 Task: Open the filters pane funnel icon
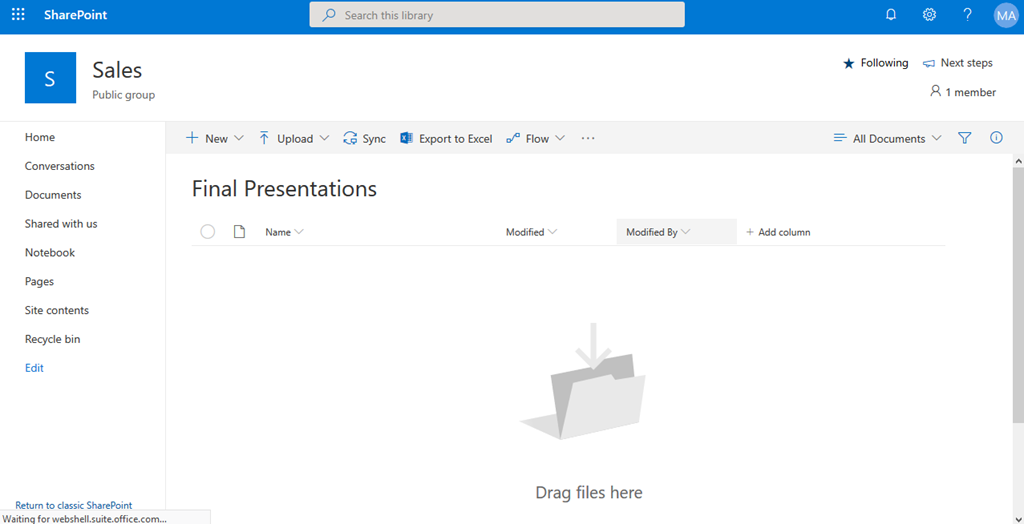(x=964, y=138)
